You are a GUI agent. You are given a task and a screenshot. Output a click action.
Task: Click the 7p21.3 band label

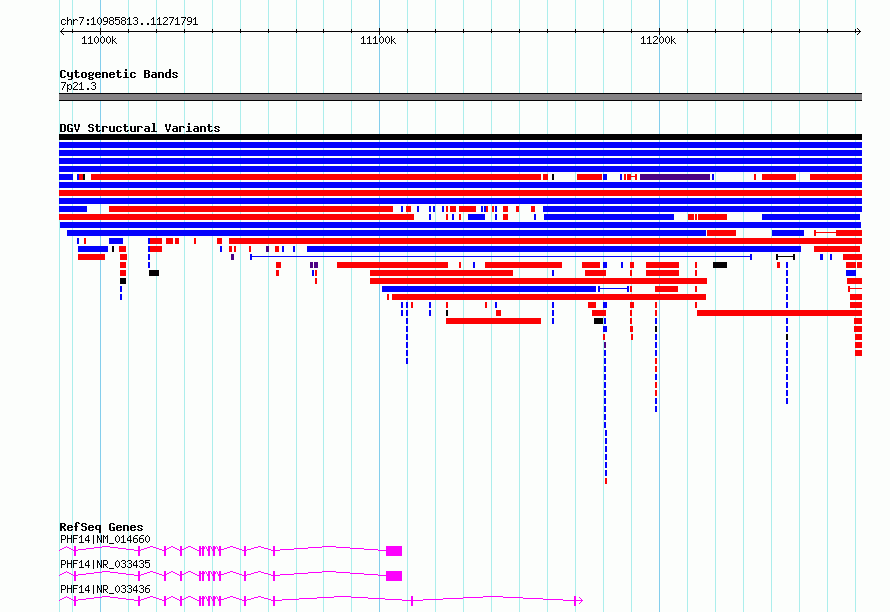78,86
